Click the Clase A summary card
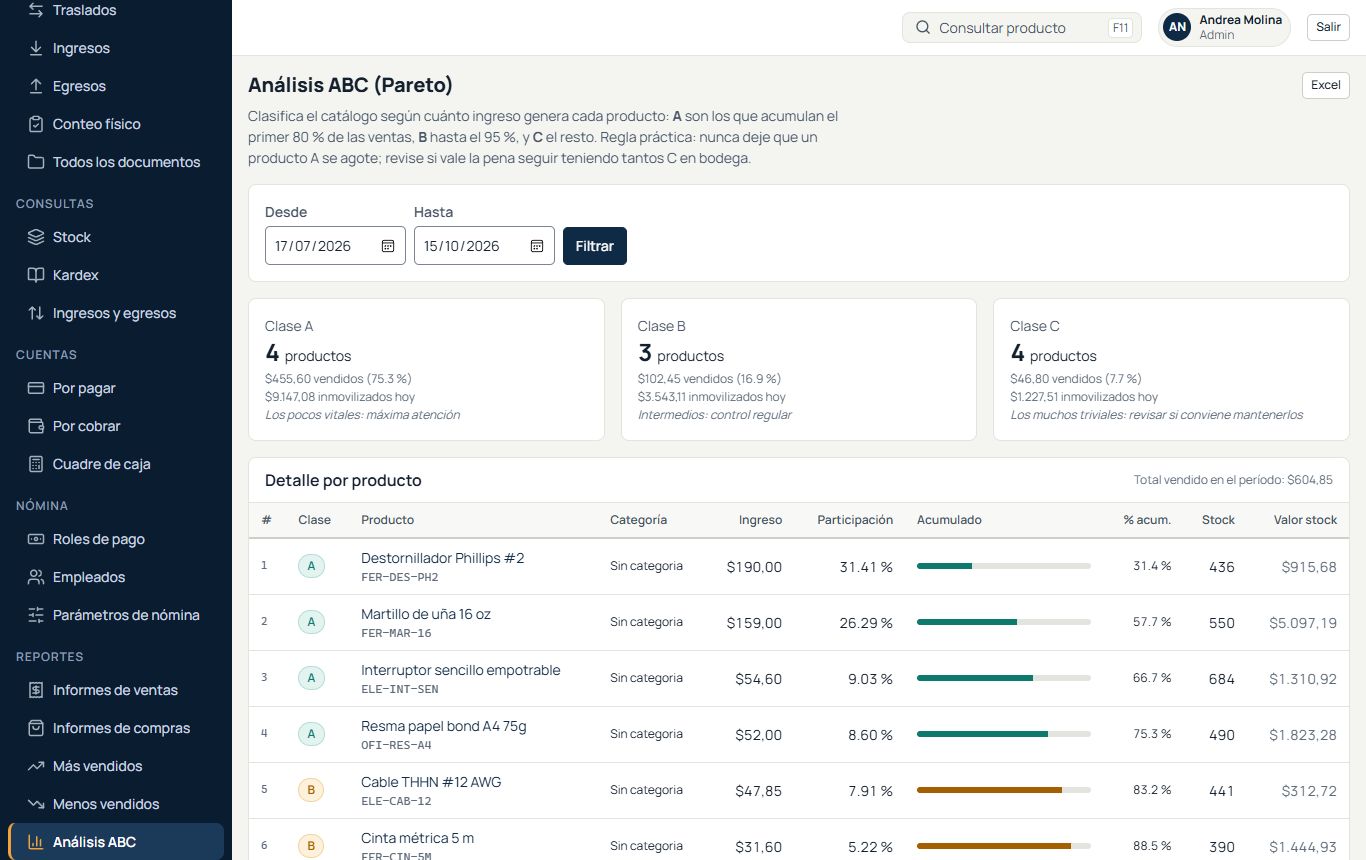 click(x=426, y=369)
